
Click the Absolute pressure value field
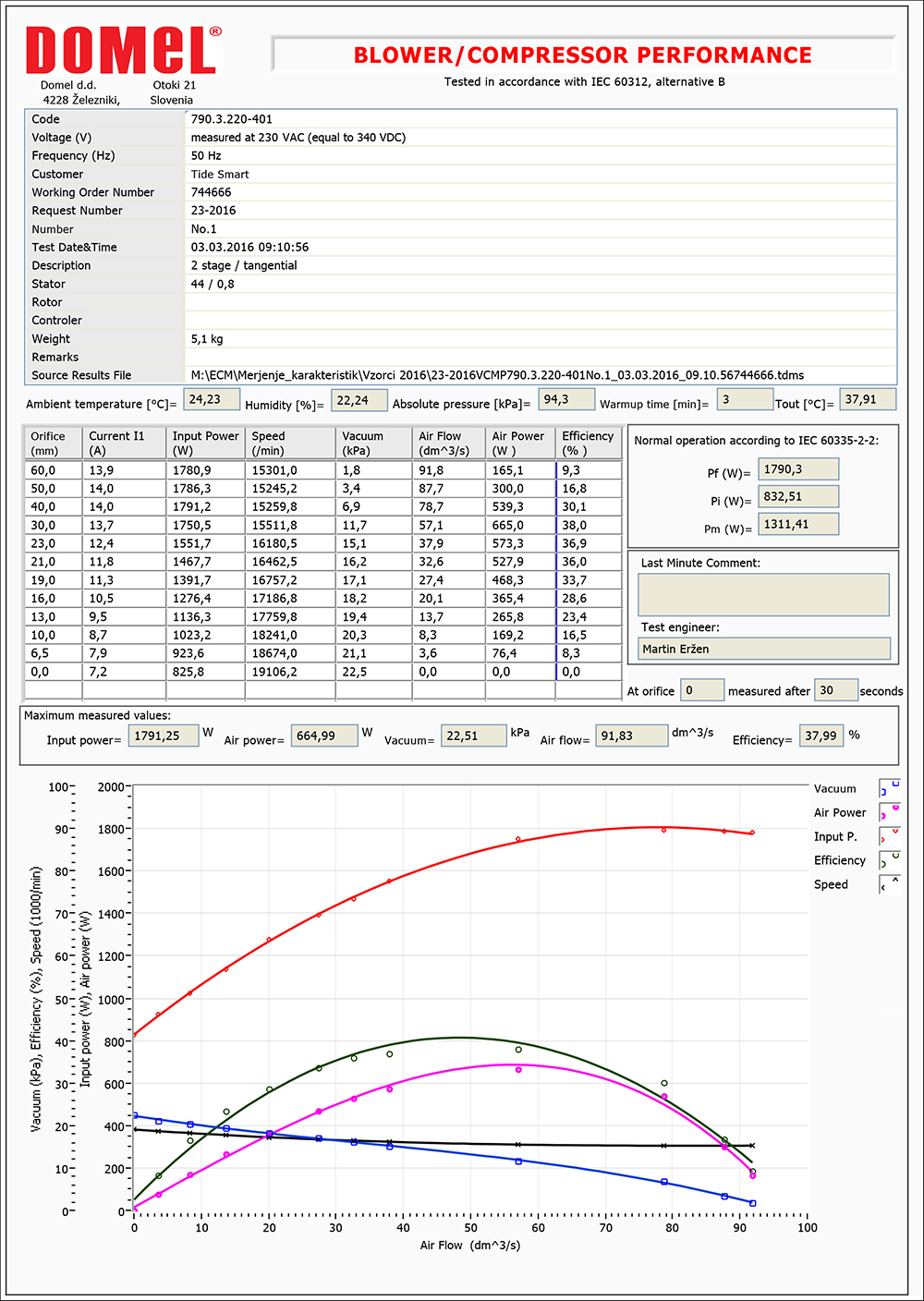[x=565, y=400]
